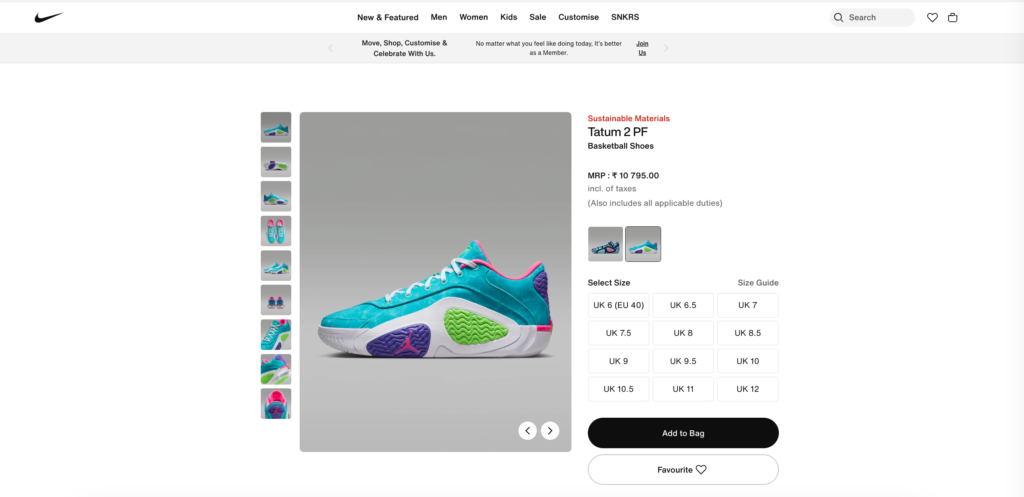Click the search magnifier icon

(x=839, y=17)
